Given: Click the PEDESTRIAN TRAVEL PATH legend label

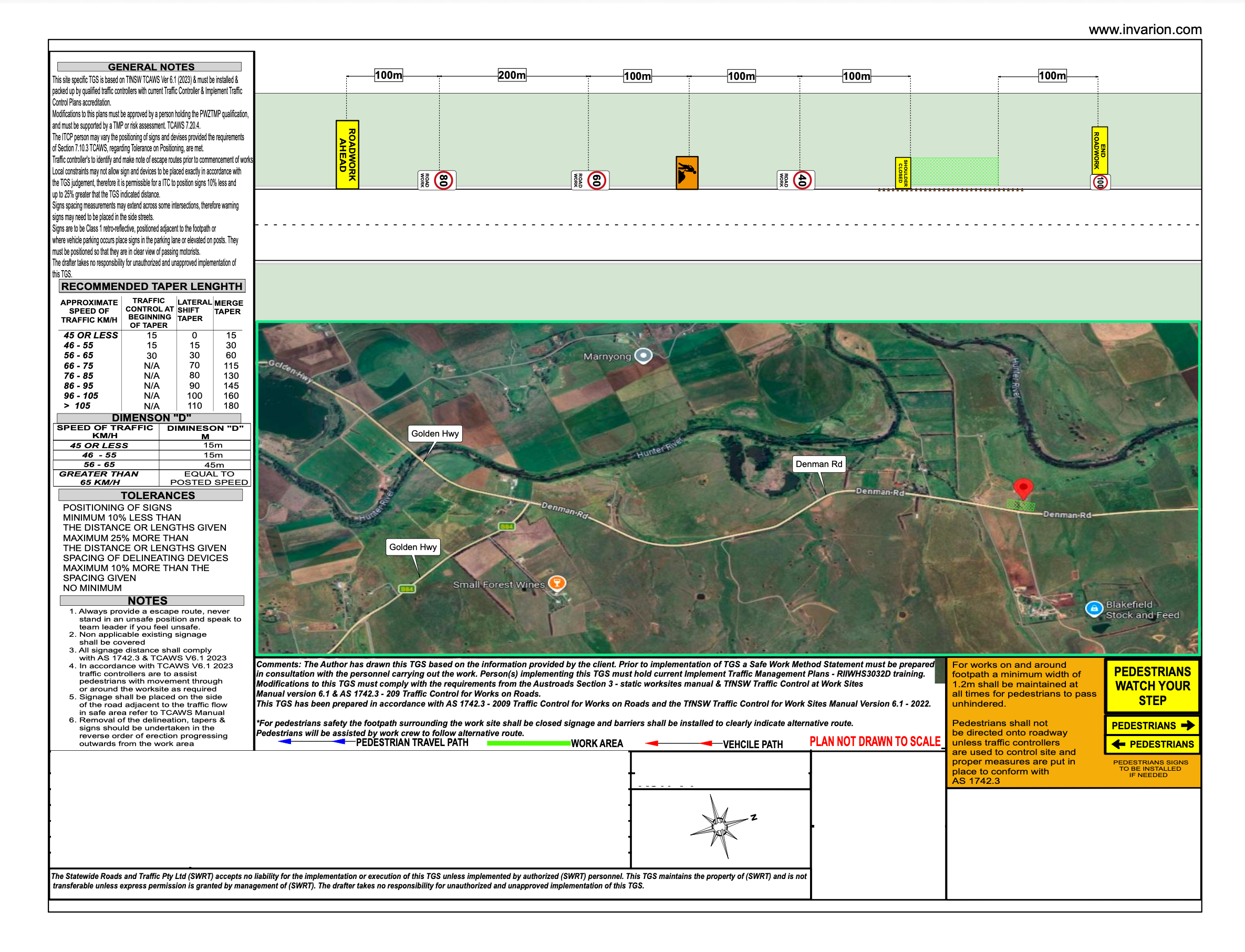Looking at the screenshot, I should coord(412,742).
